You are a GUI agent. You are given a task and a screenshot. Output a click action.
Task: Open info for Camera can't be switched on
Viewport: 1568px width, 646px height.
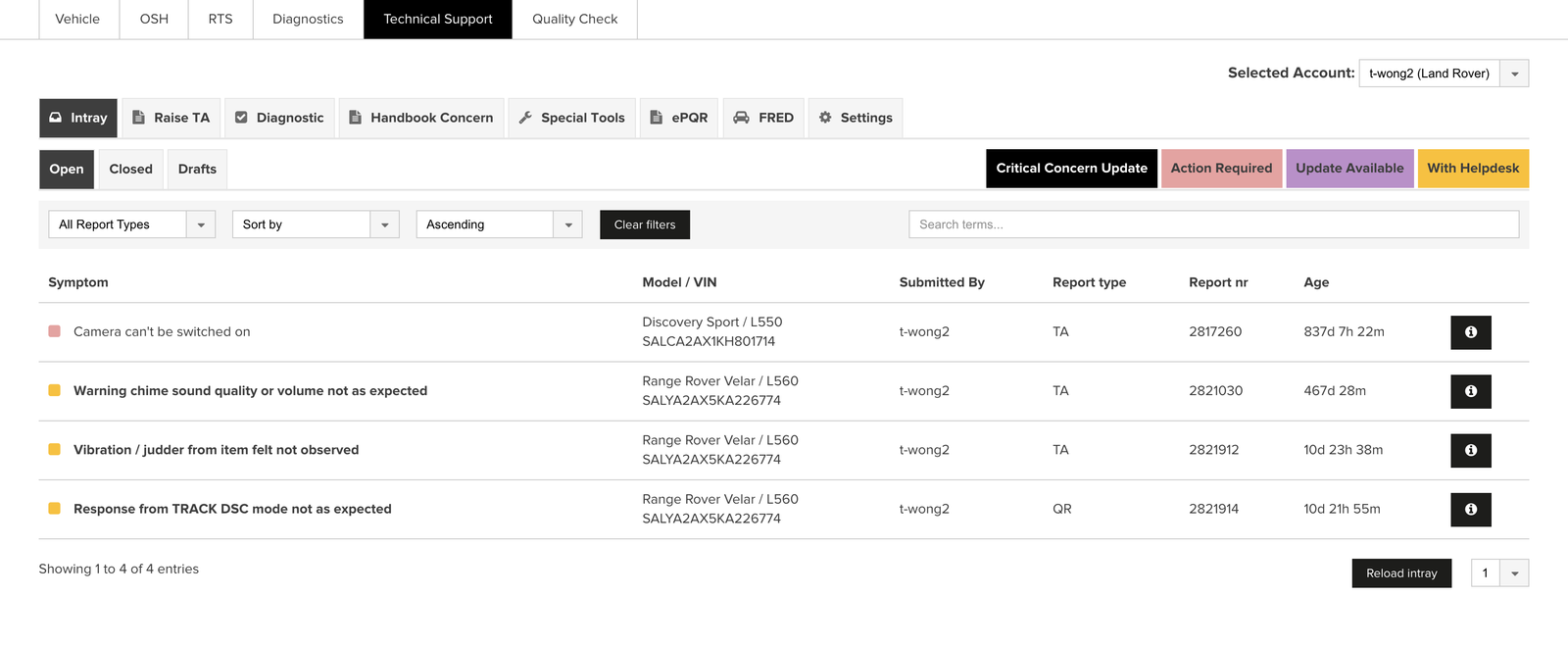[1470, 332]
